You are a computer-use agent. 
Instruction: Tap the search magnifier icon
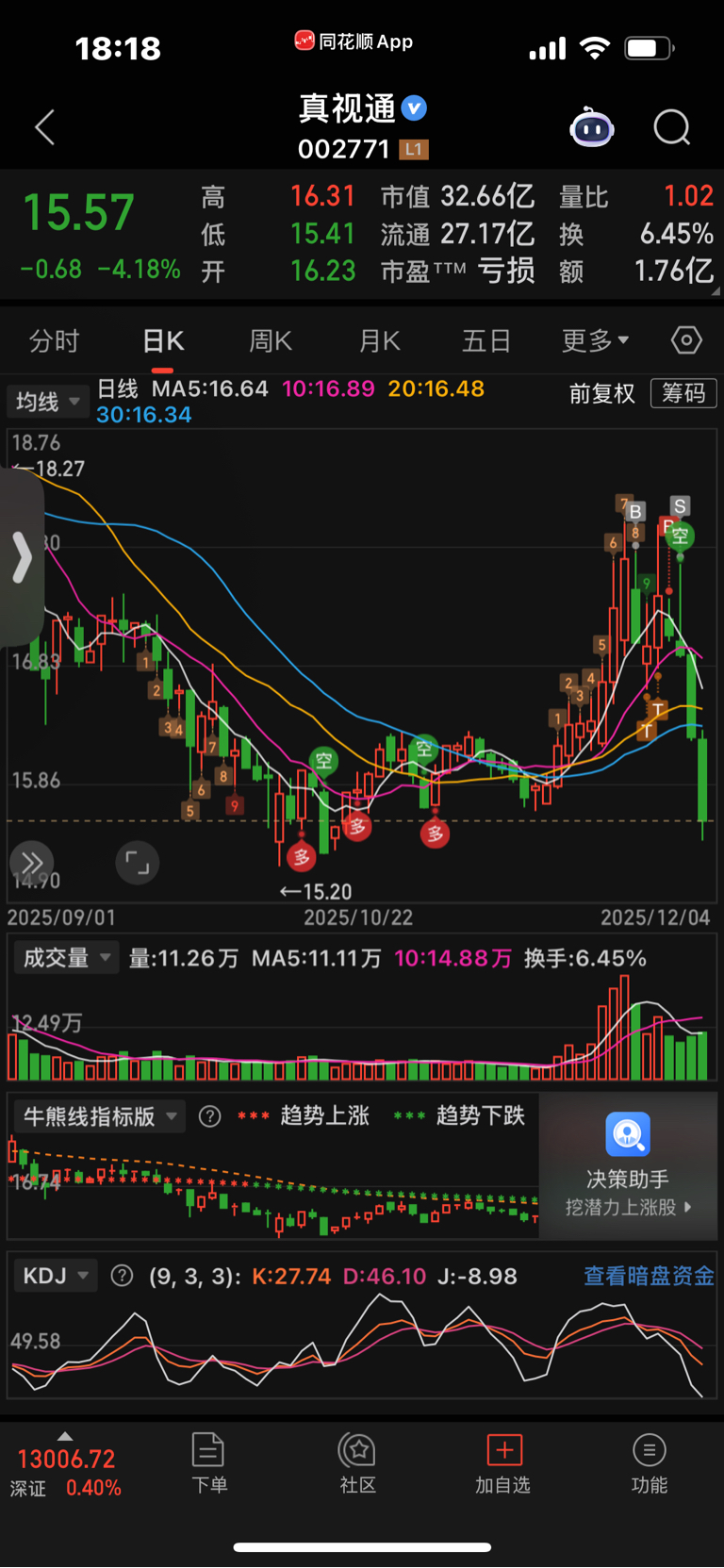672,127
